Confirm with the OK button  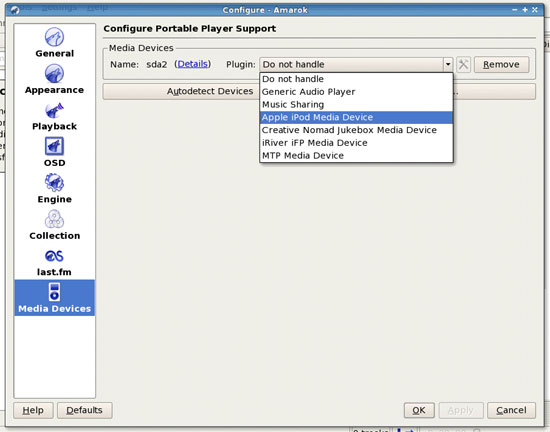tap(419, 410)
